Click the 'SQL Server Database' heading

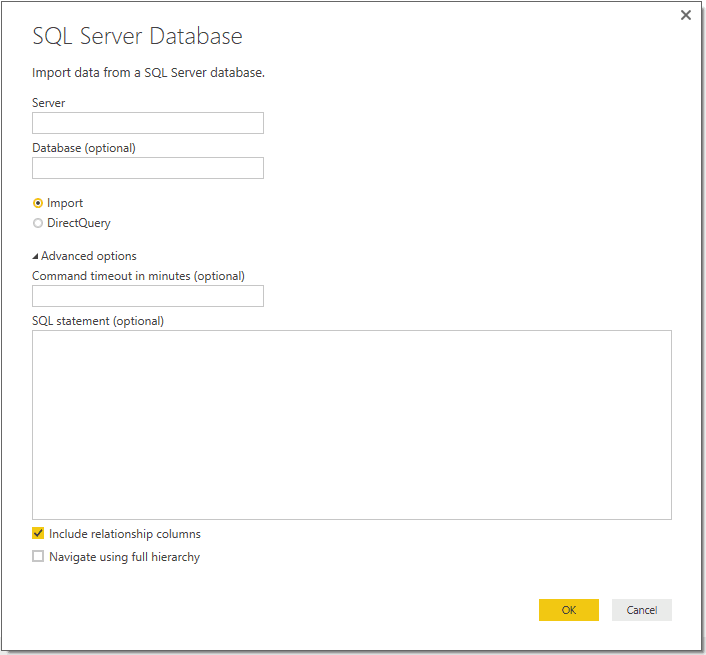pos(137,36)
